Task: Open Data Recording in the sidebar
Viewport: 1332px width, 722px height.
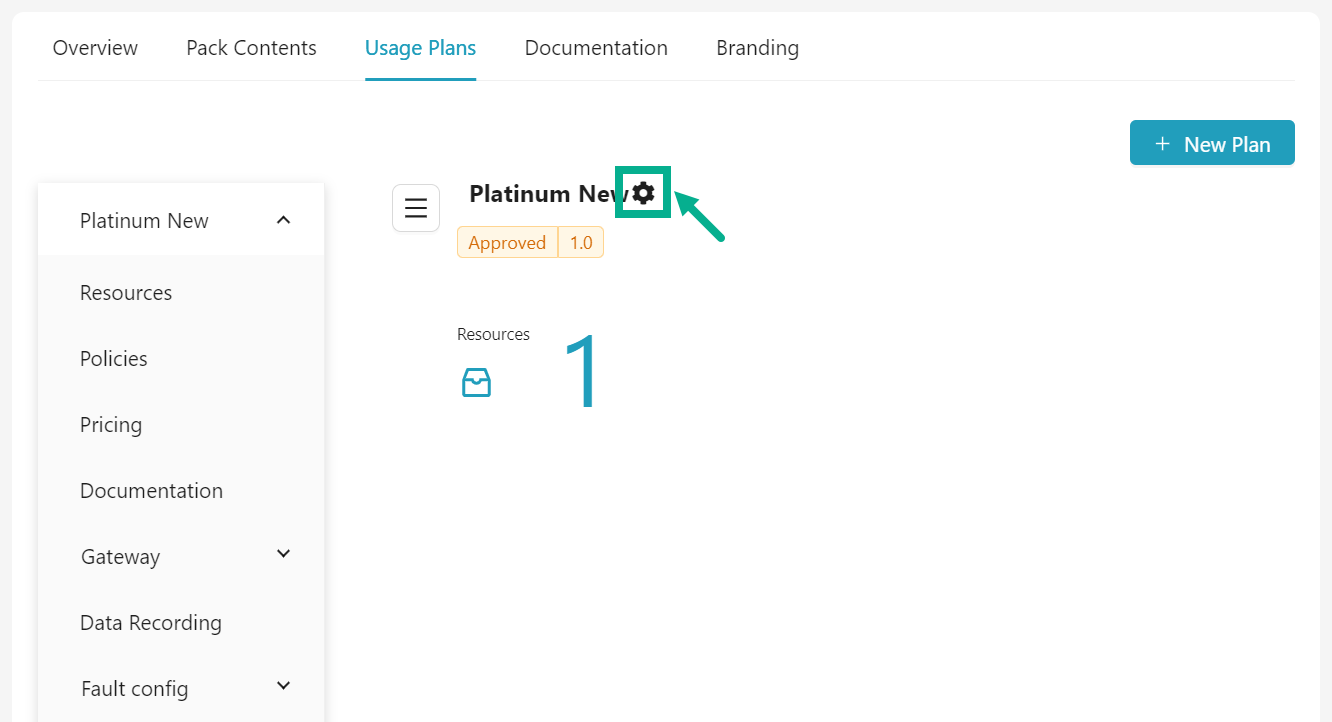Action: point(151,623)
